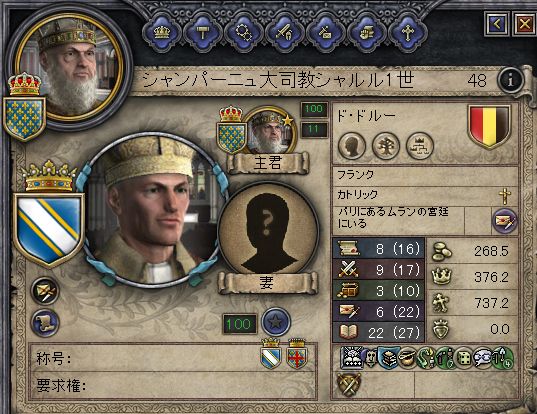
Task: Click the empty wife portrait silhouette
Action: tap(267, 229)
